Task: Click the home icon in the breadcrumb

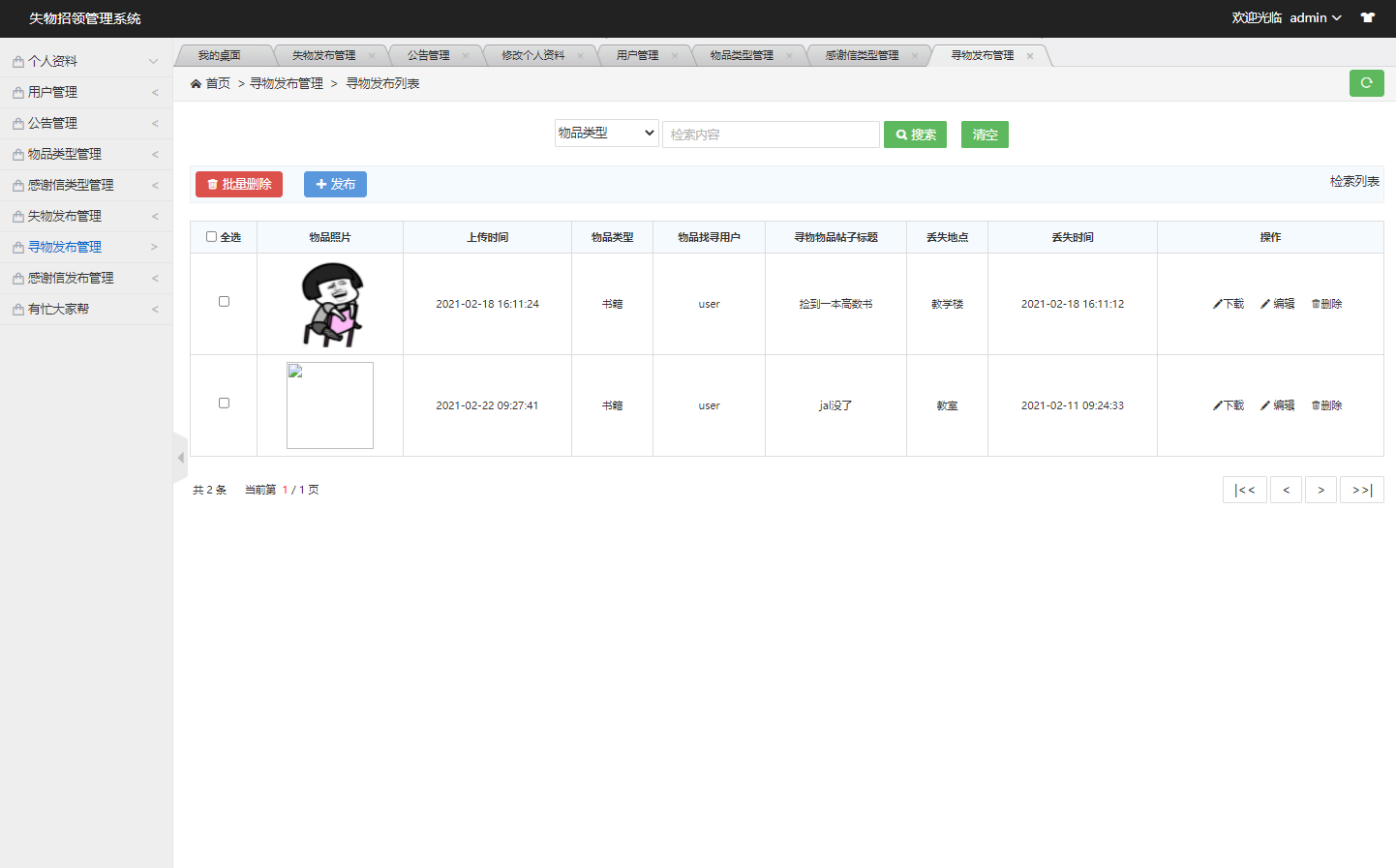Action: tap(195, 84)
